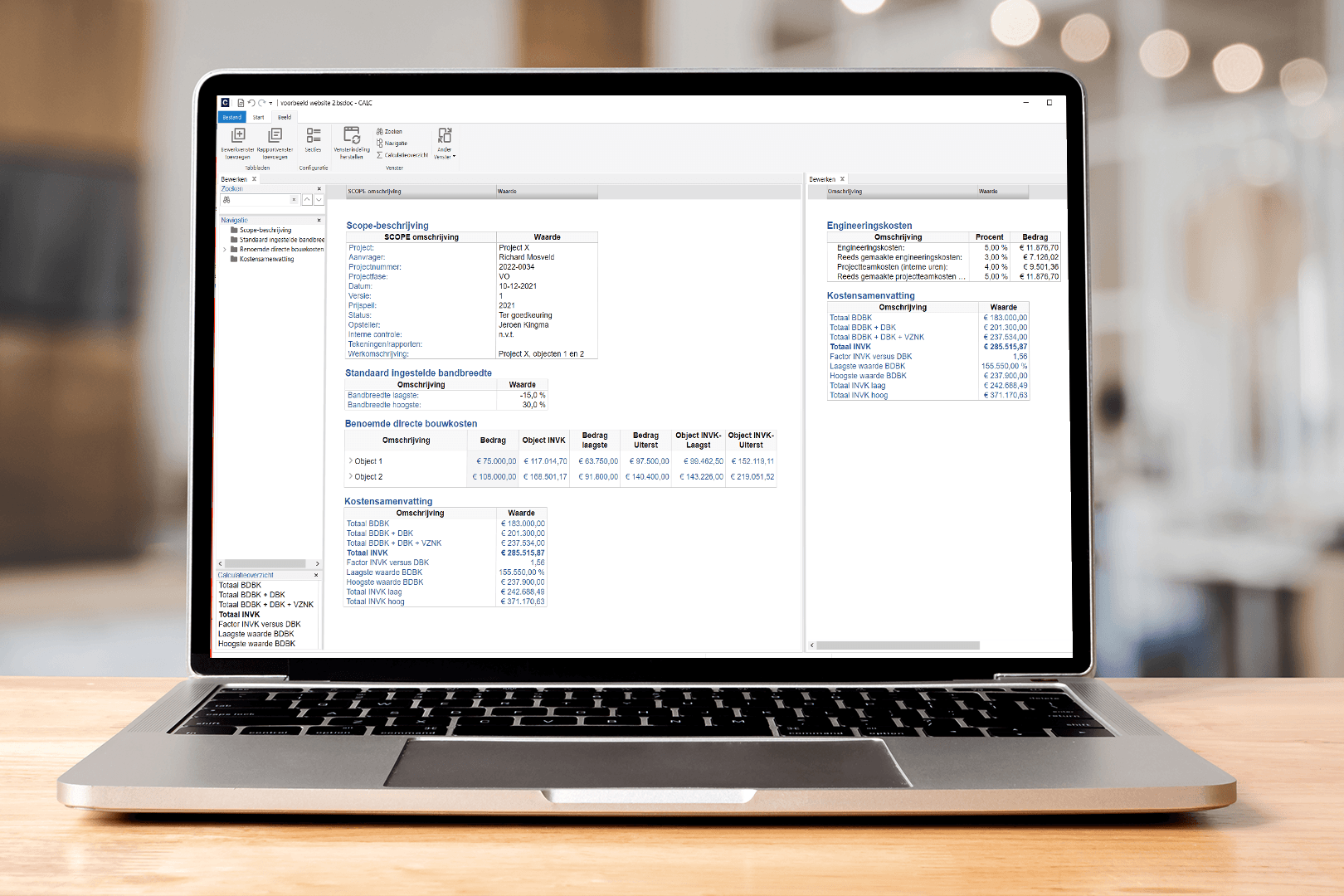Image resolution: width=1344 pixels, height=896 pixels.
Task: Open the Ander Venster dropdown
Action: (x=445, y=143)
